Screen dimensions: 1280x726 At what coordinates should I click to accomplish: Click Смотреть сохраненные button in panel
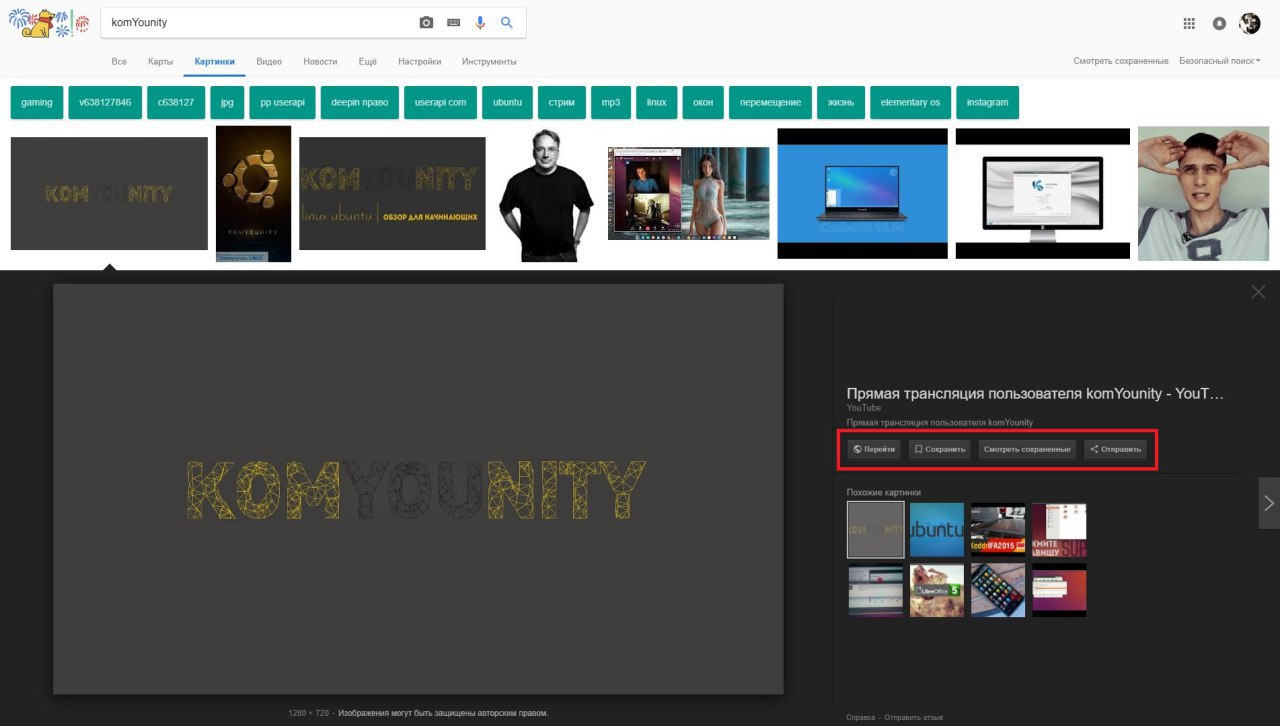click(x=1027, y=449)
